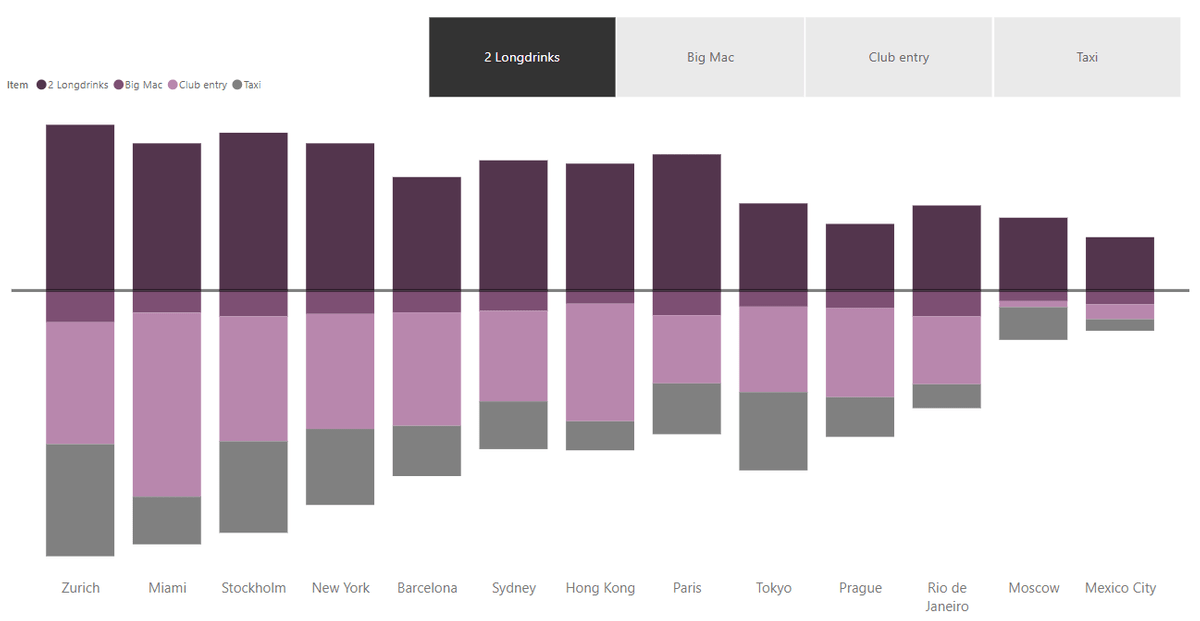Viewport: 1200px width, 621px height.
Task: Click the dark purple segment of Paris's bar
Action: point(687,220)
